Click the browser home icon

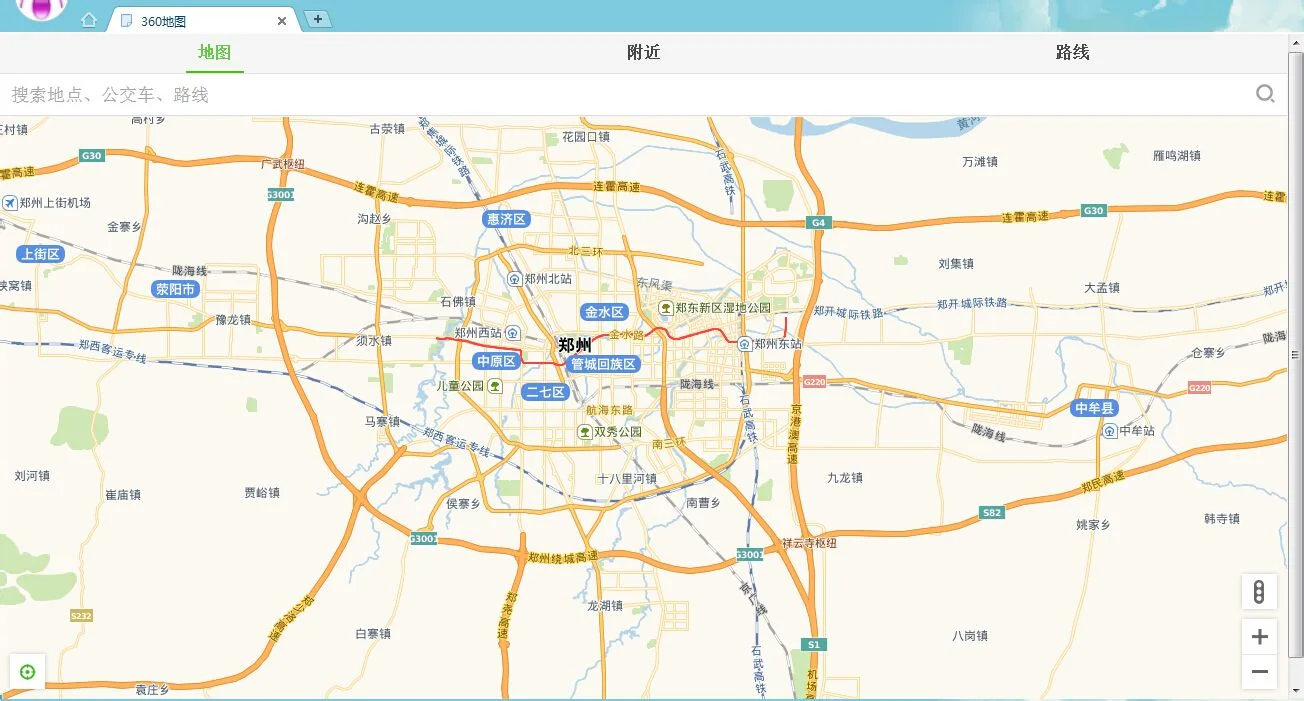pos(89,19)
